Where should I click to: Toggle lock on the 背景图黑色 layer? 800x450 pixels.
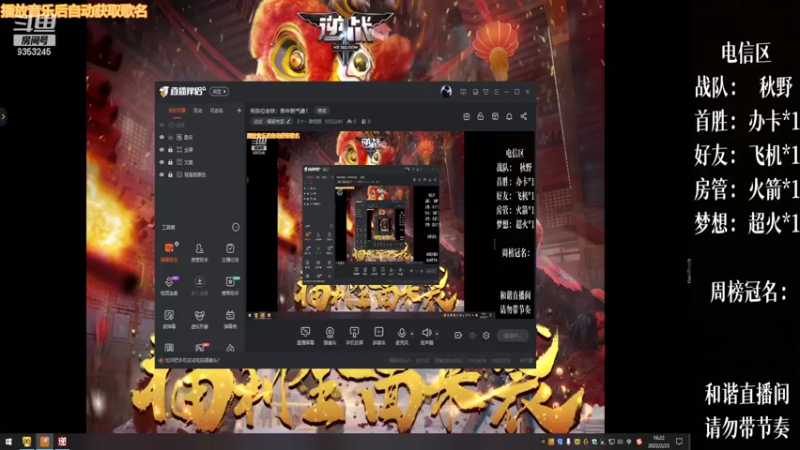pos(170,174)
